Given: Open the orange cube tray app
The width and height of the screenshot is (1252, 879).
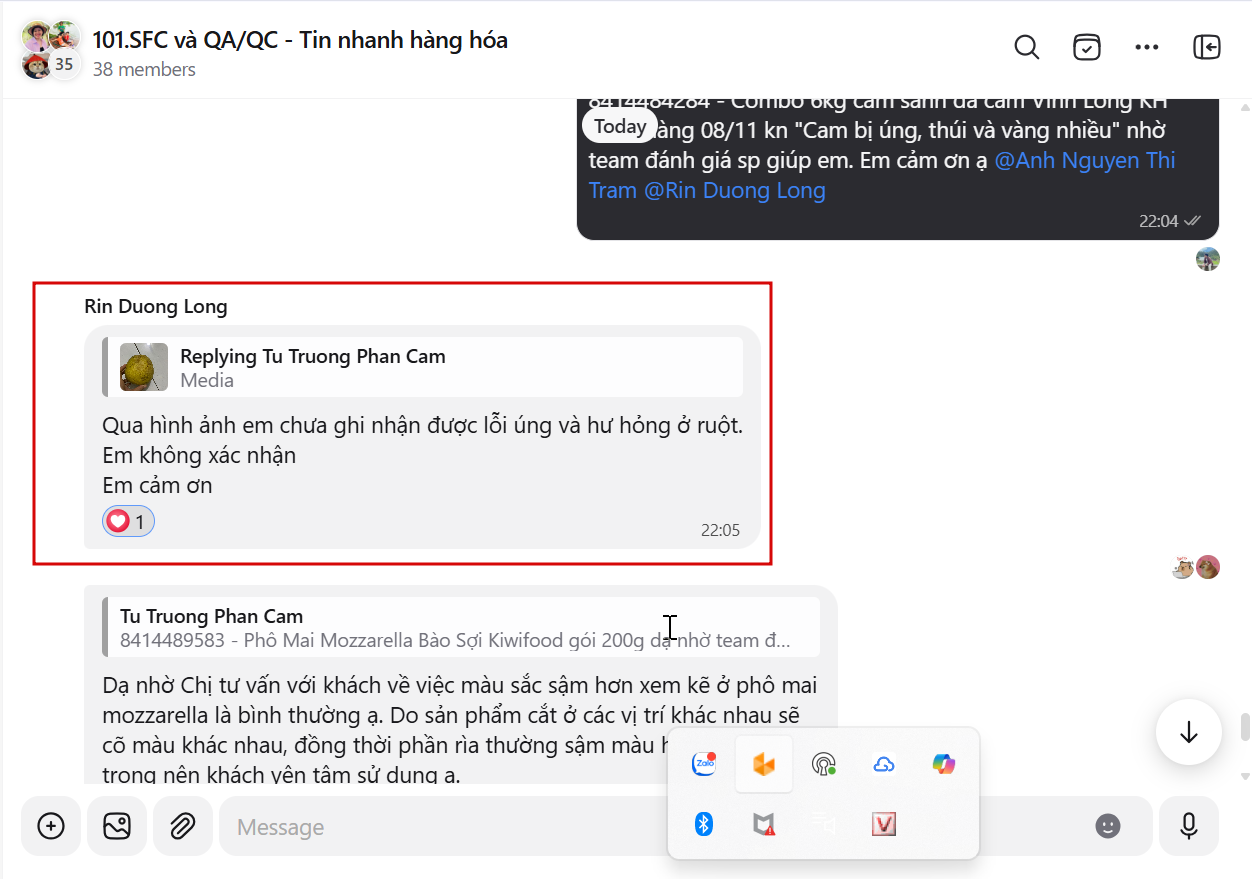Looking at the screenshot, I should (x=764, y=764).
